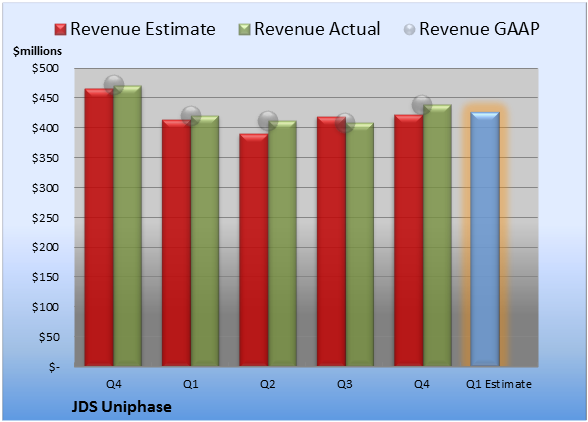This screenshot has width=588, height=422.
Task: Click the 'Q1 Estimate' axis label
Action: coord(499,384)
